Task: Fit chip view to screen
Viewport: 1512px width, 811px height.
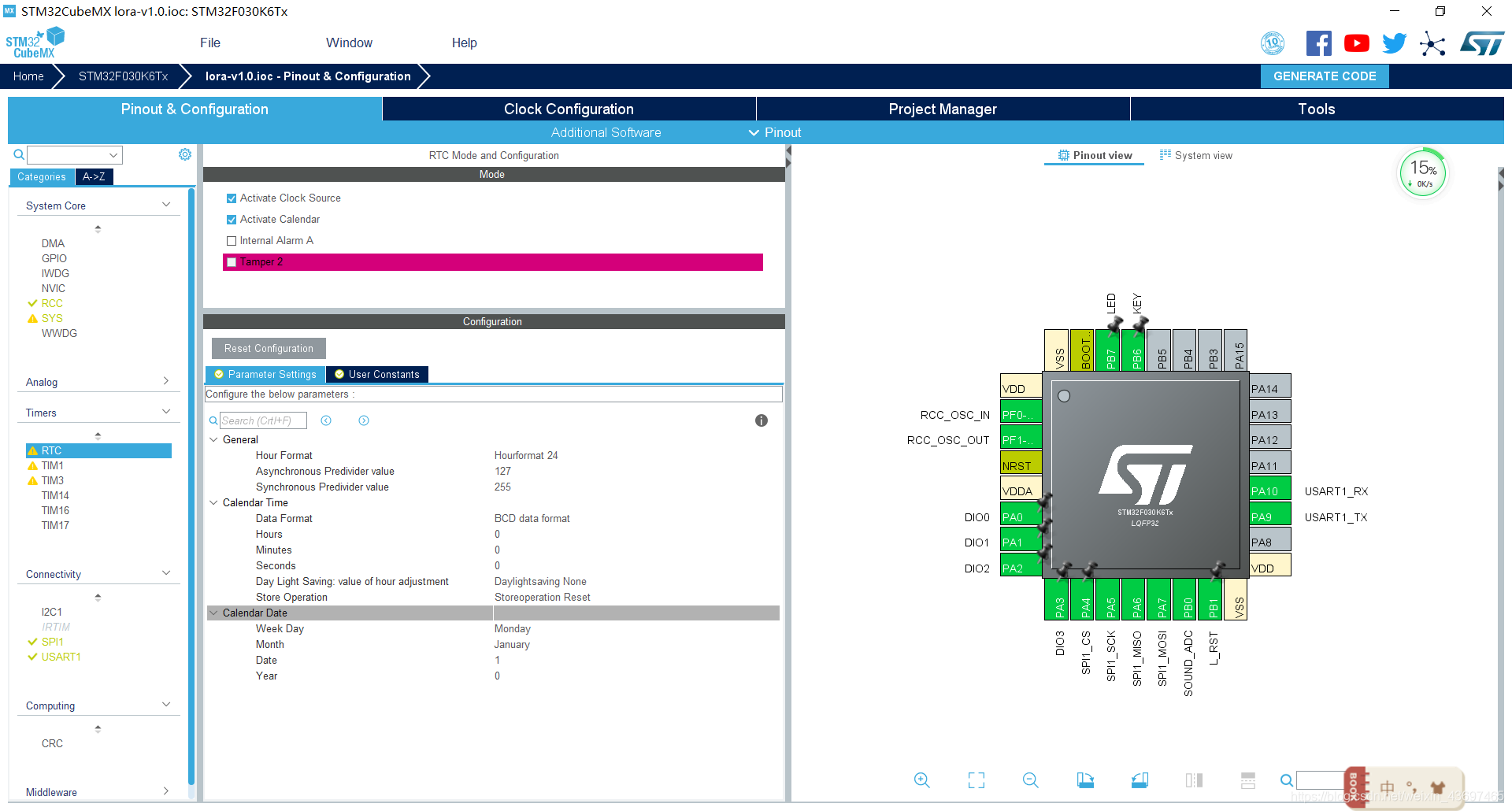Action: point(976,780)
